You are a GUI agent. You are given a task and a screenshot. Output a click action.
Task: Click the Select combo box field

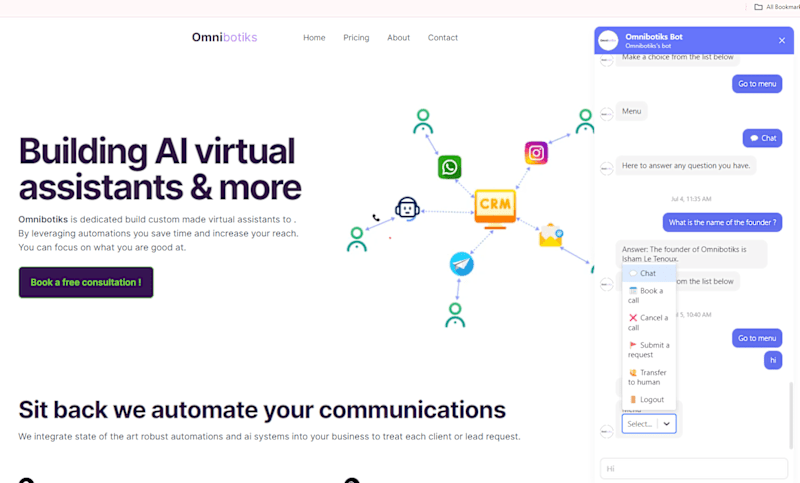click(x=649, y=424)
